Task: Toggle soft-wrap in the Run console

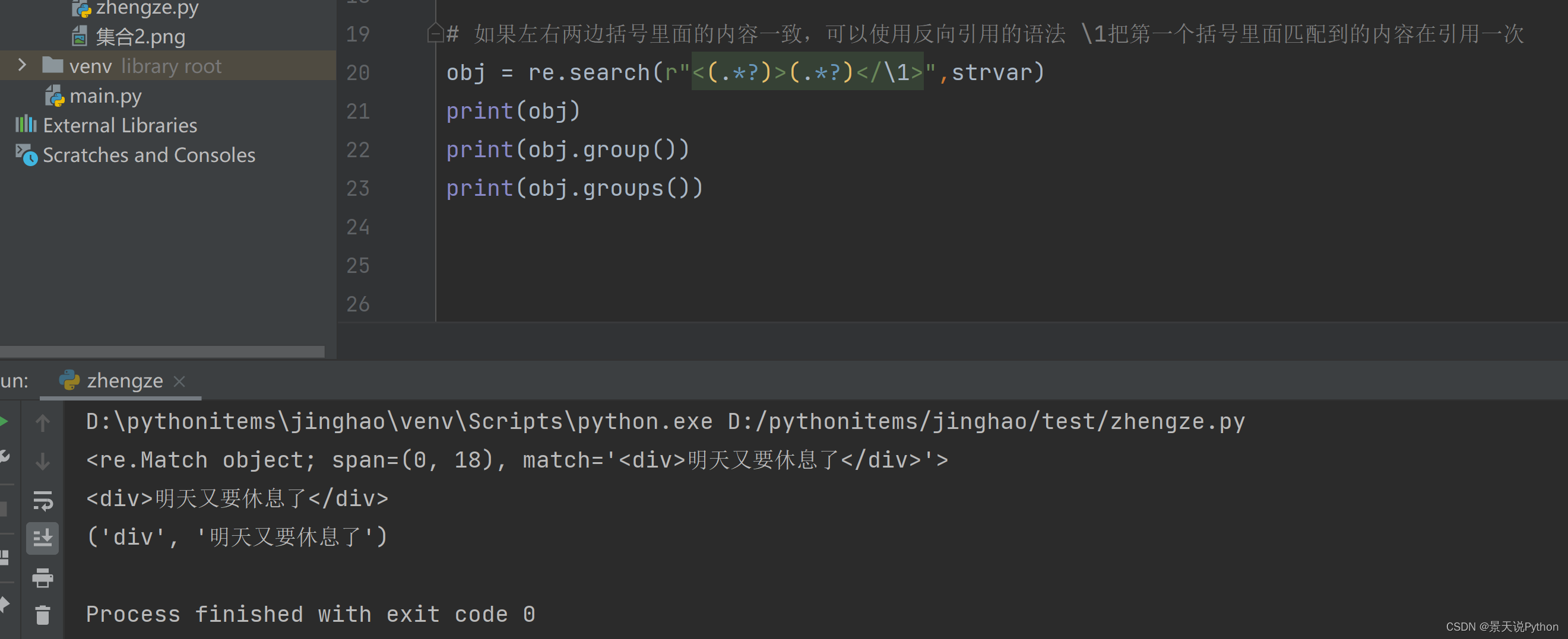Action: (43, 500)
